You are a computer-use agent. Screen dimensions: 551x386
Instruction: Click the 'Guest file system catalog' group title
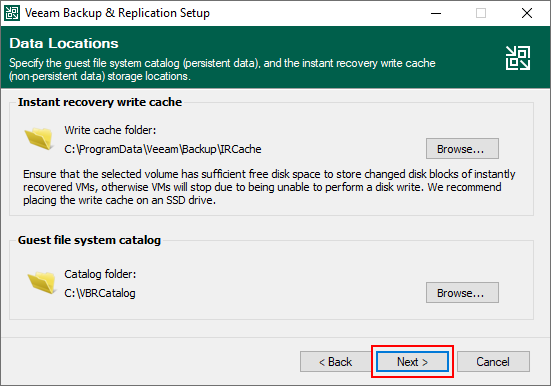point(89,240)
